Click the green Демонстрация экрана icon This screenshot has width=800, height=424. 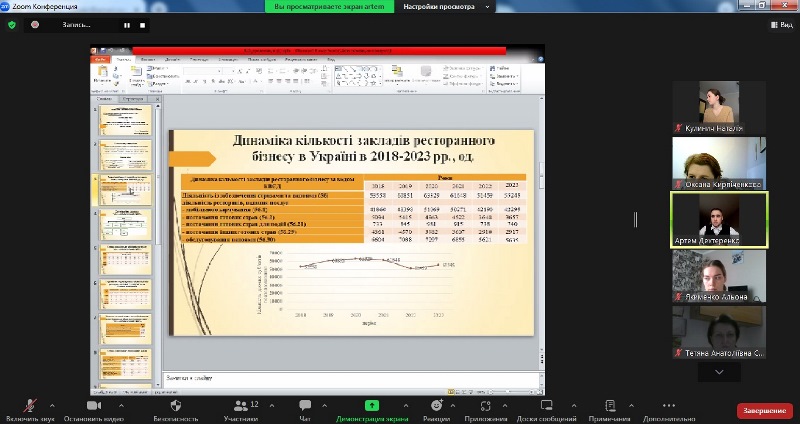(x=371, y=406)
